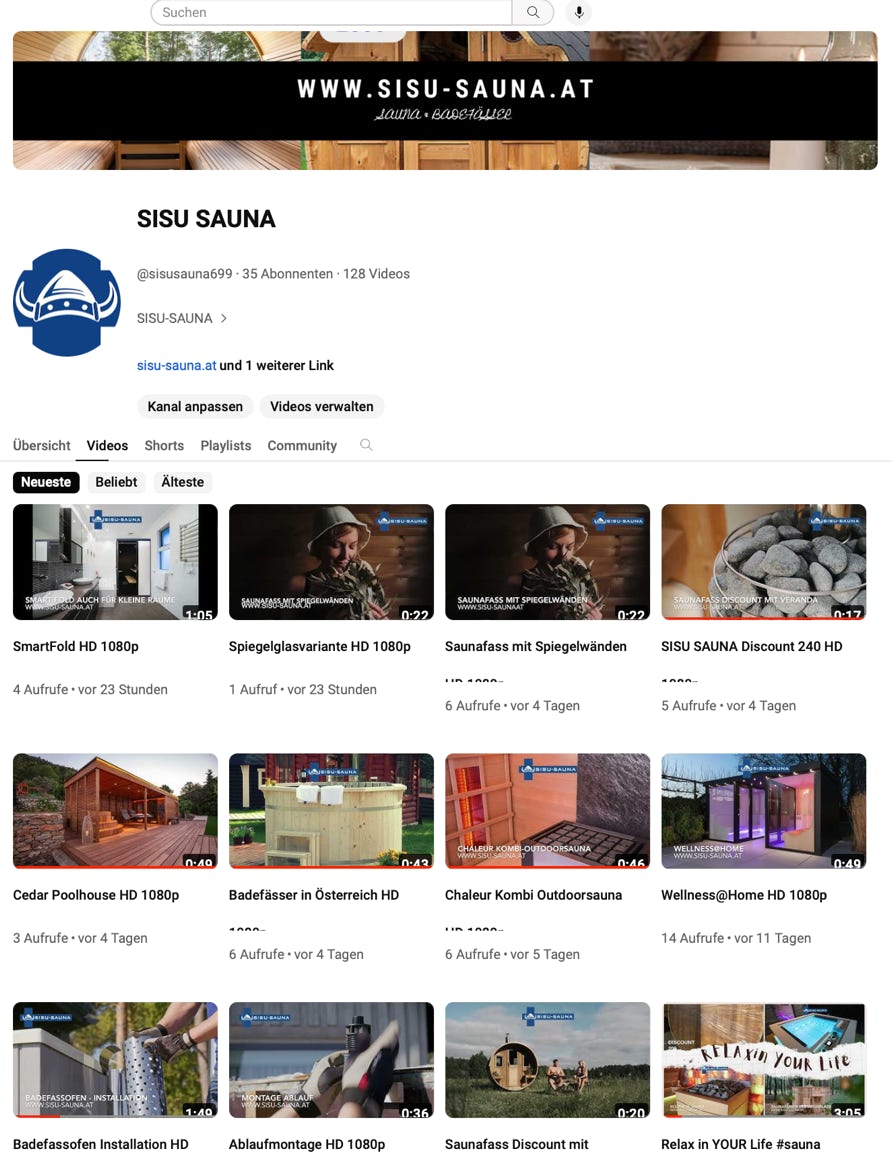Expand the SISU-SAUNA channel description chevron

click(x=224, y=318)
